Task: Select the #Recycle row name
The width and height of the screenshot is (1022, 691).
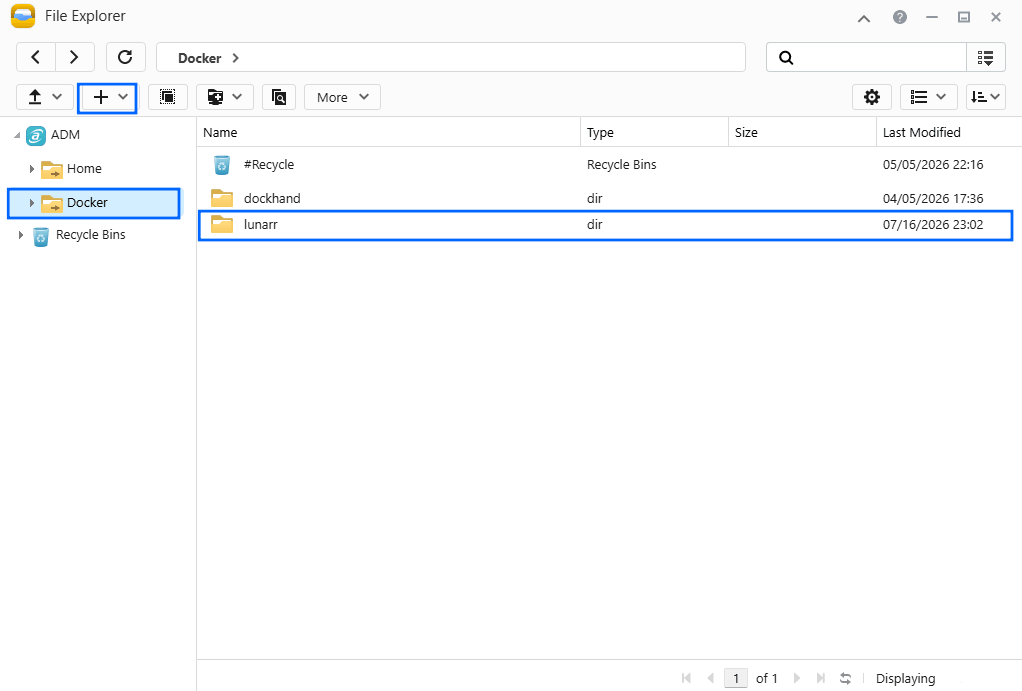Action: [269, 165]
